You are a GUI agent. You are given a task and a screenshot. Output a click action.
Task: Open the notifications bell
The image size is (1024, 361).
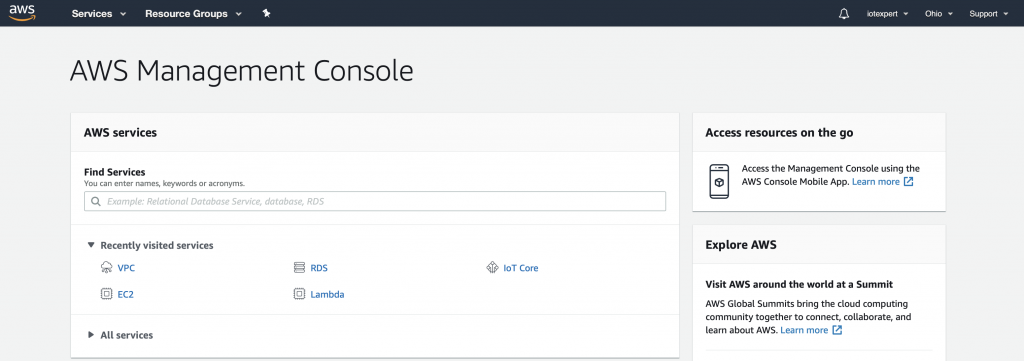click(x=844, y=14)
